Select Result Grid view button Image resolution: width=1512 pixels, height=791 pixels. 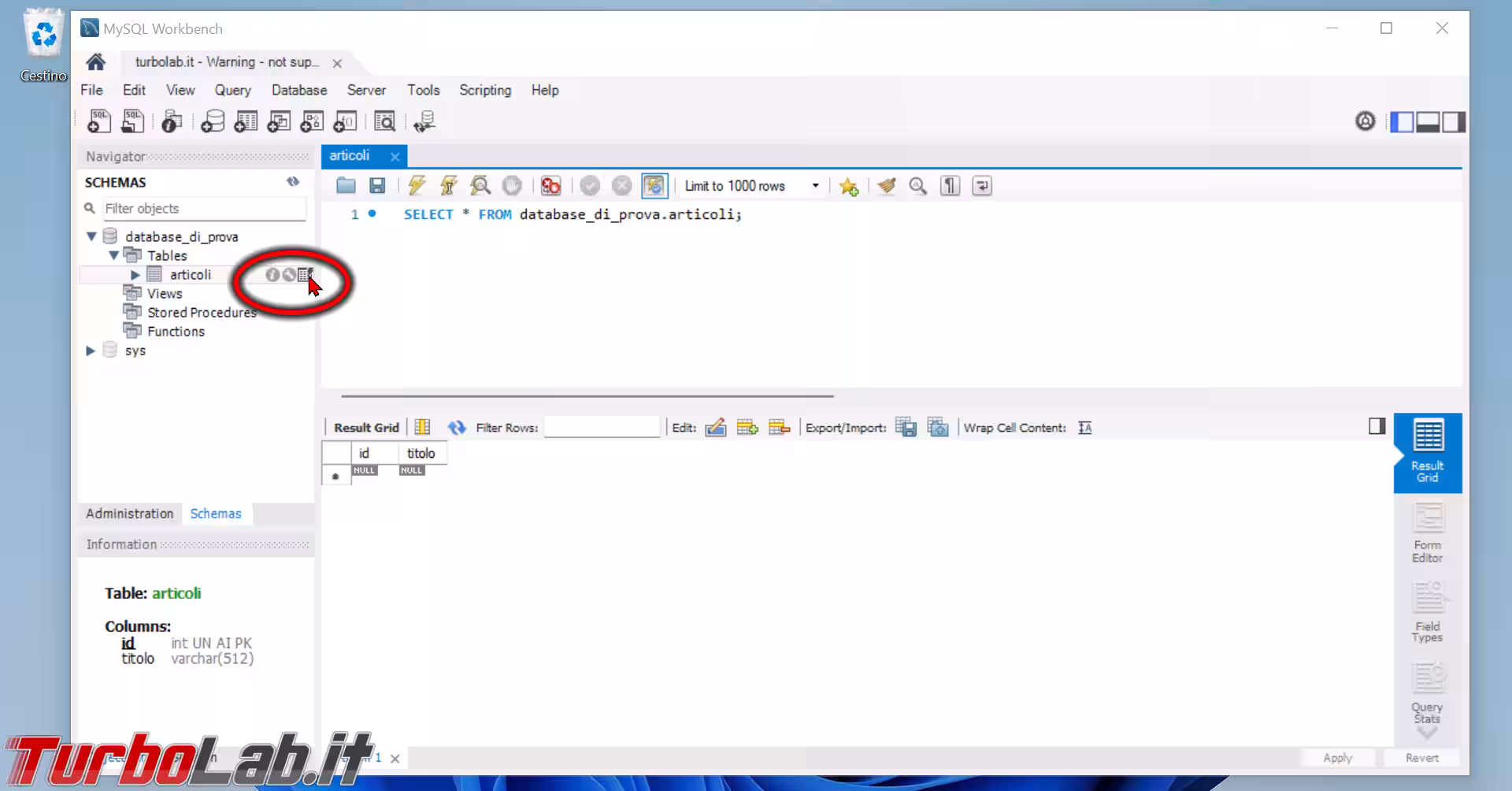[x=1427, y=452]
